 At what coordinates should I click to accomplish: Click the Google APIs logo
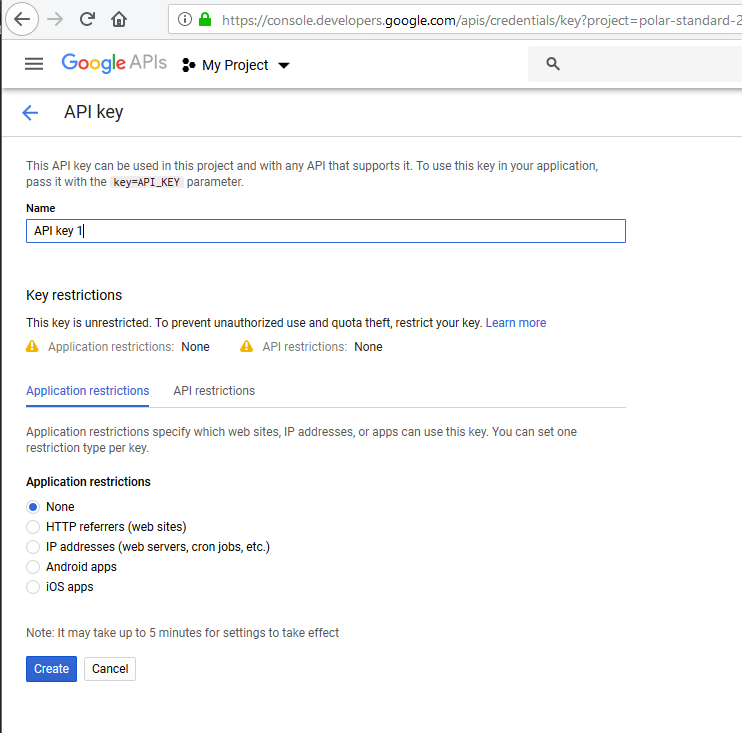pyautogui.click(x=114, y=63)
